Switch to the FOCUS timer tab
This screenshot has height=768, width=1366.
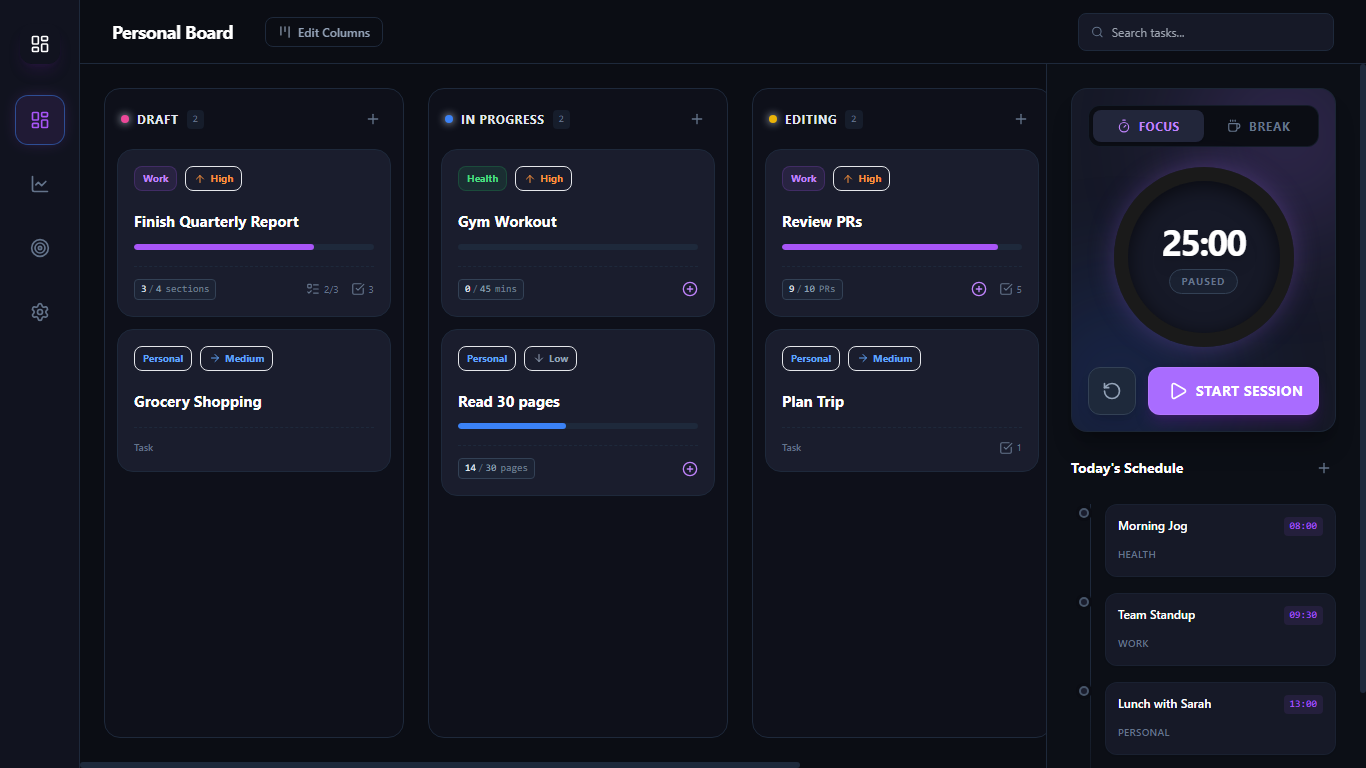point(1148,126)
